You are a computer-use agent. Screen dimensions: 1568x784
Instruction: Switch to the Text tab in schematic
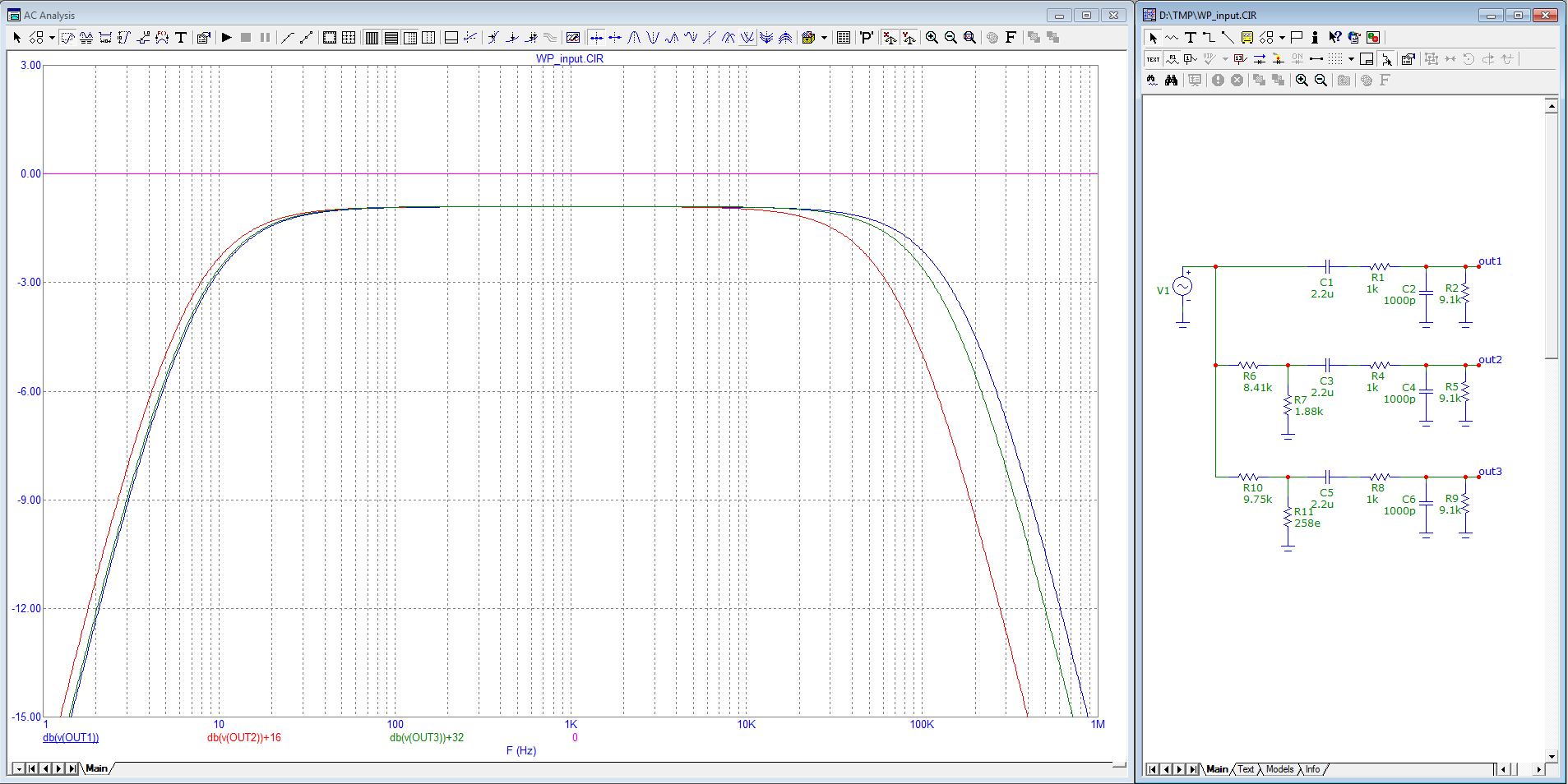pyautogui.click(x=1247, y=769)
